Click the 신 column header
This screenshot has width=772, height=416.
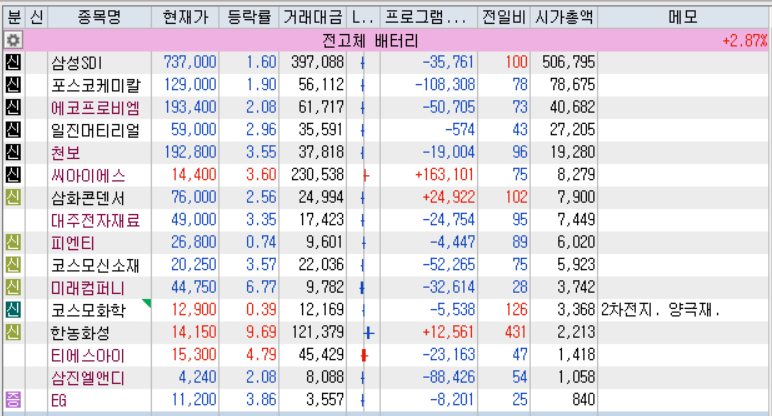[x=36, y=18]
